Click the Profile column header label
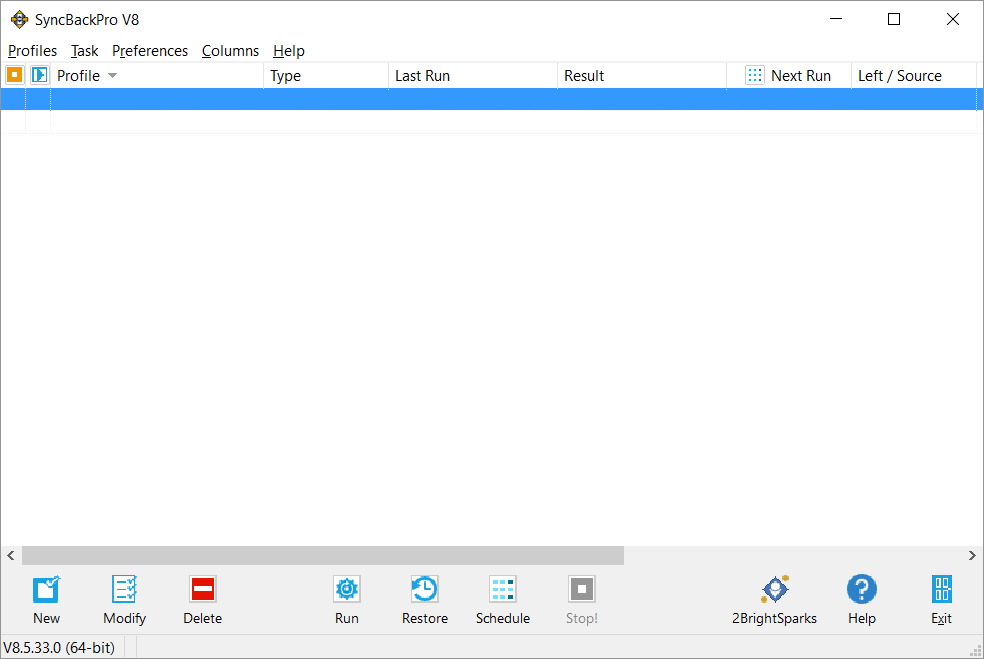 78,76
